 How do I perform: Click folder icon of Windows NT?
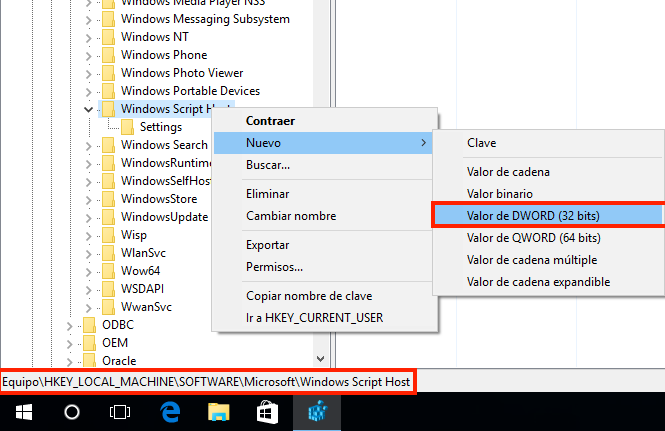pos(108,37)
